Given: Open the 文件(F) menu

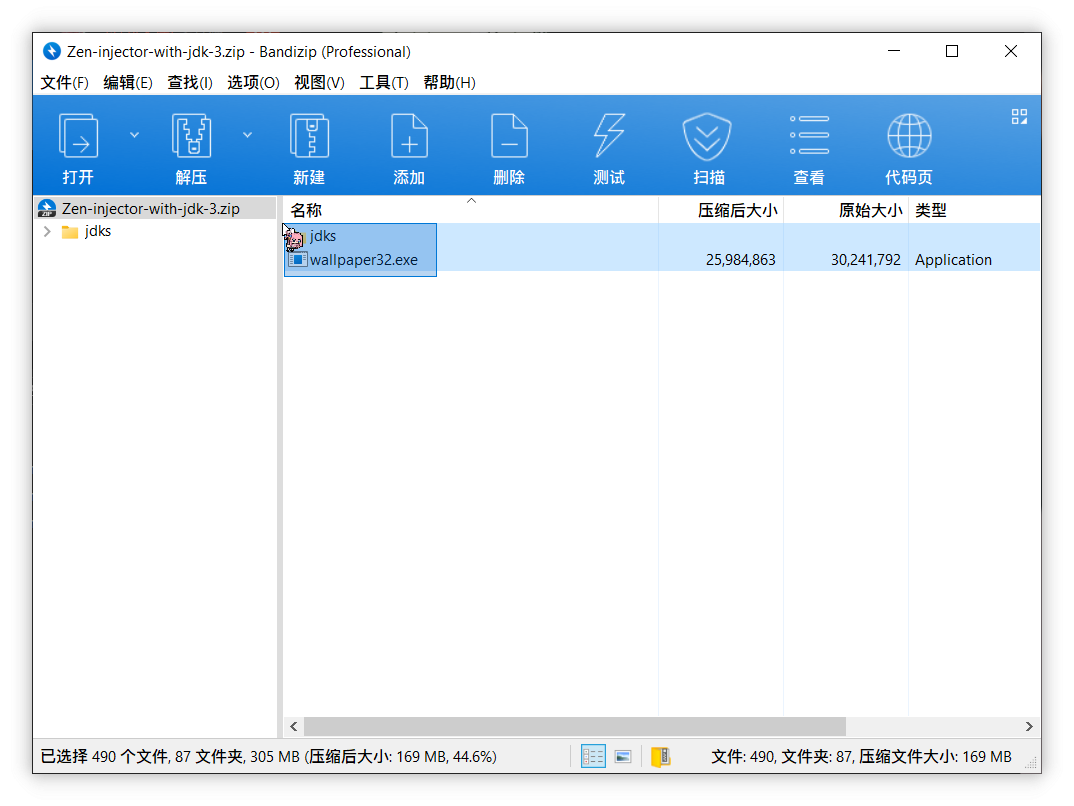Looking at the screenshot, I should pos(64,83).
